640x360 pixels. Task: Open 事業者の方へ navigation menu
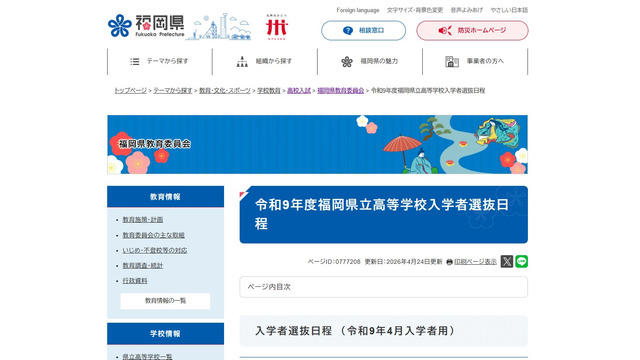pyautogui.click(x=475, y=61)
